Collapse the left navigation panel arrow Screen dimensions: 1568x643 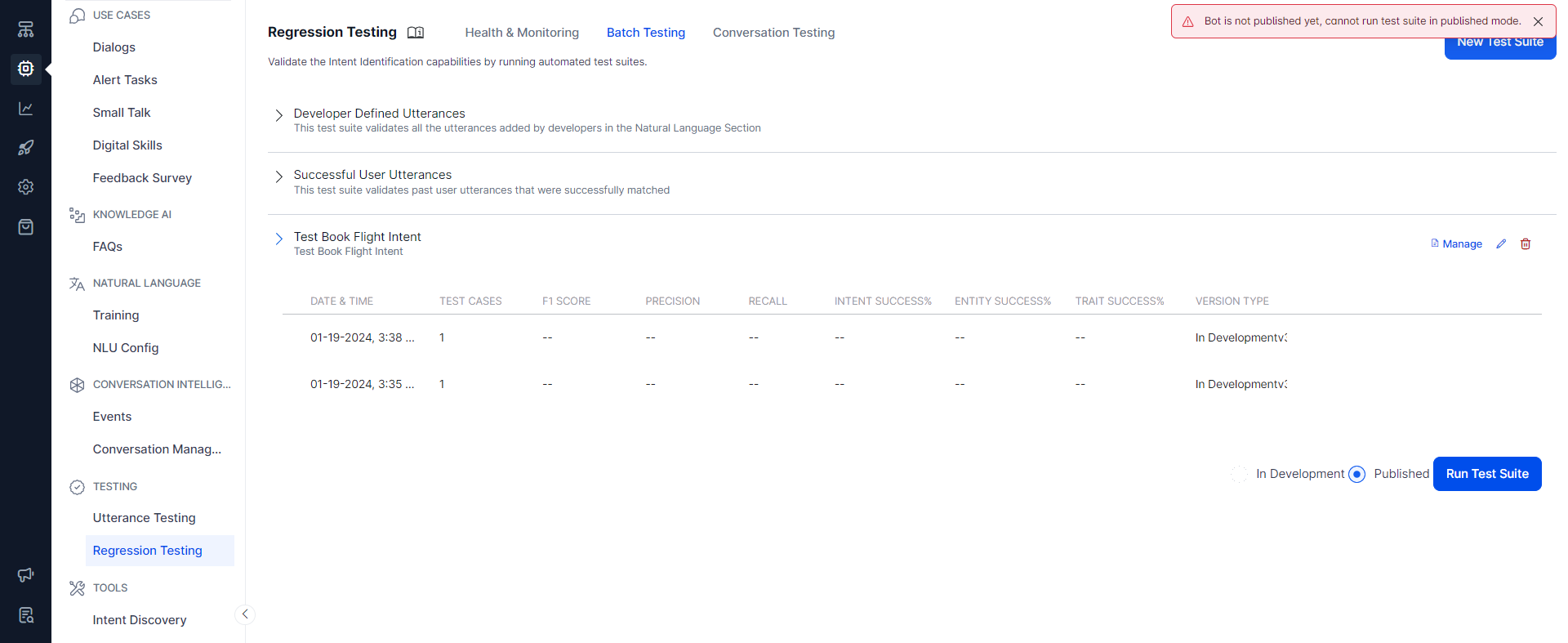[x=245, y=614]
